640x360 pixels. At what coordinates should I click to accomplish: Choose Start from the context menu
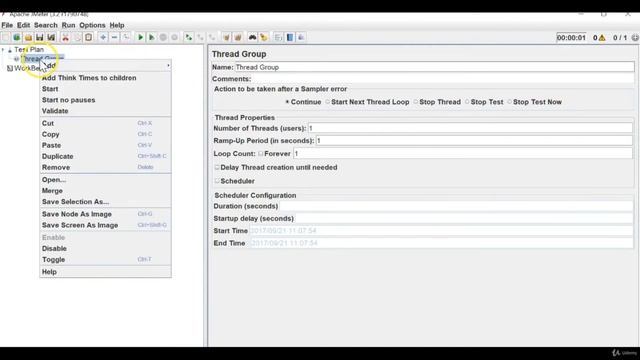click(105, 89)
